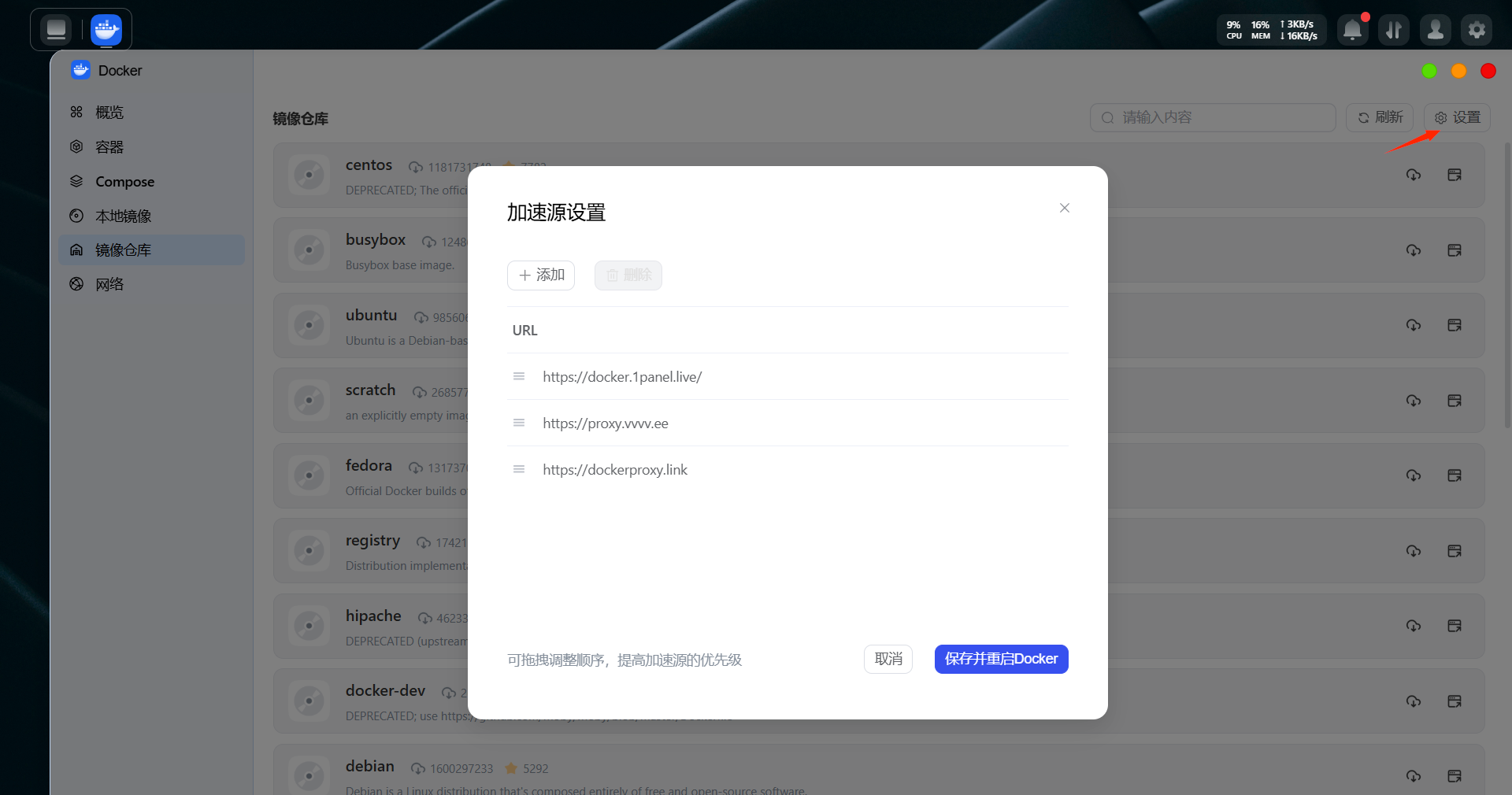Go to 概览 in the Docker sidebar

[x=151, y=113]
